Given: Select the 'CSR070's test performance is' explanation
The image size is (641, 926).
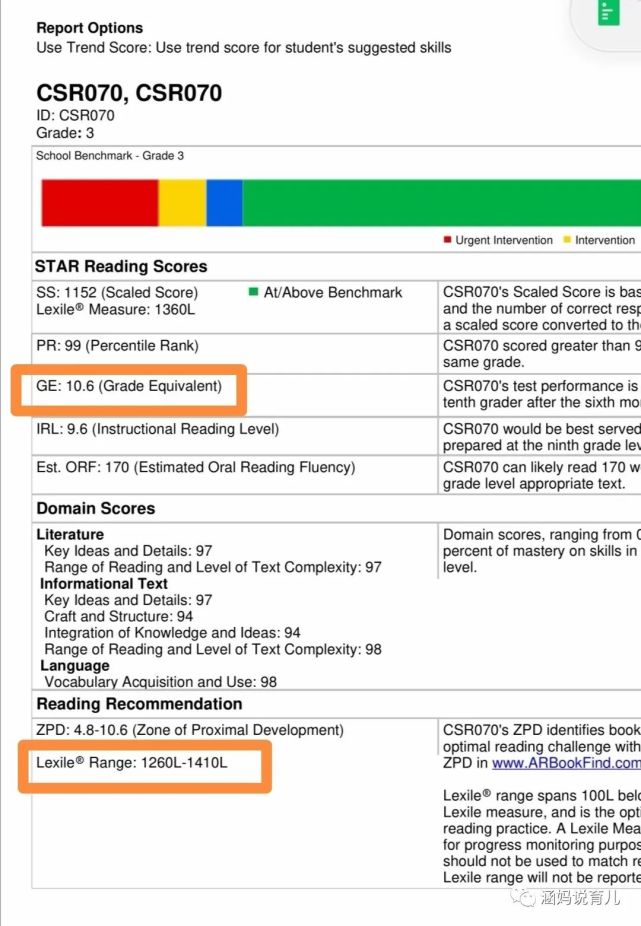Looking at the screenshot, I should click(542, 394).
